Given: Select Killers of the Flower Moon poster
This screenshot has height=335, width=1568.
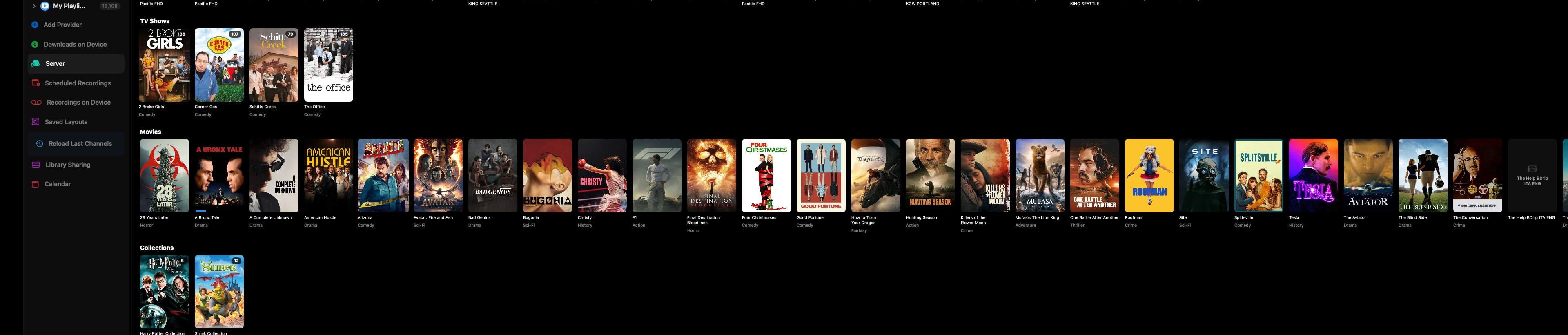Looking at the screenshot, I should (985, 175).
